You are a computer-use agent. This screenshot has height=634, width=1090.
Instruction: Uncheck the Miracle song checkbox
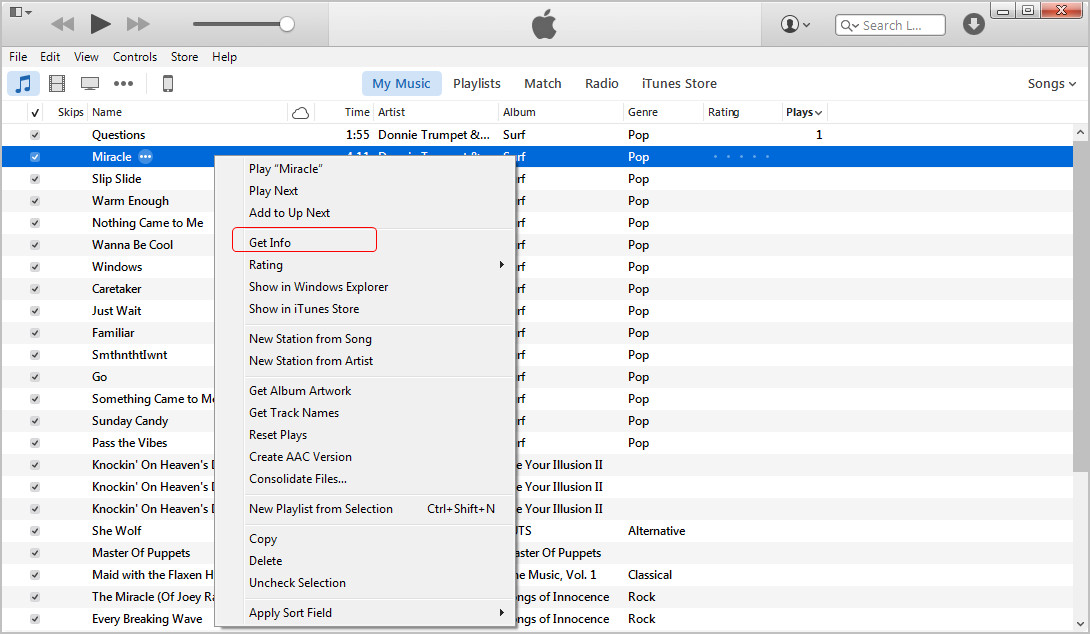[x=35, y=157]
